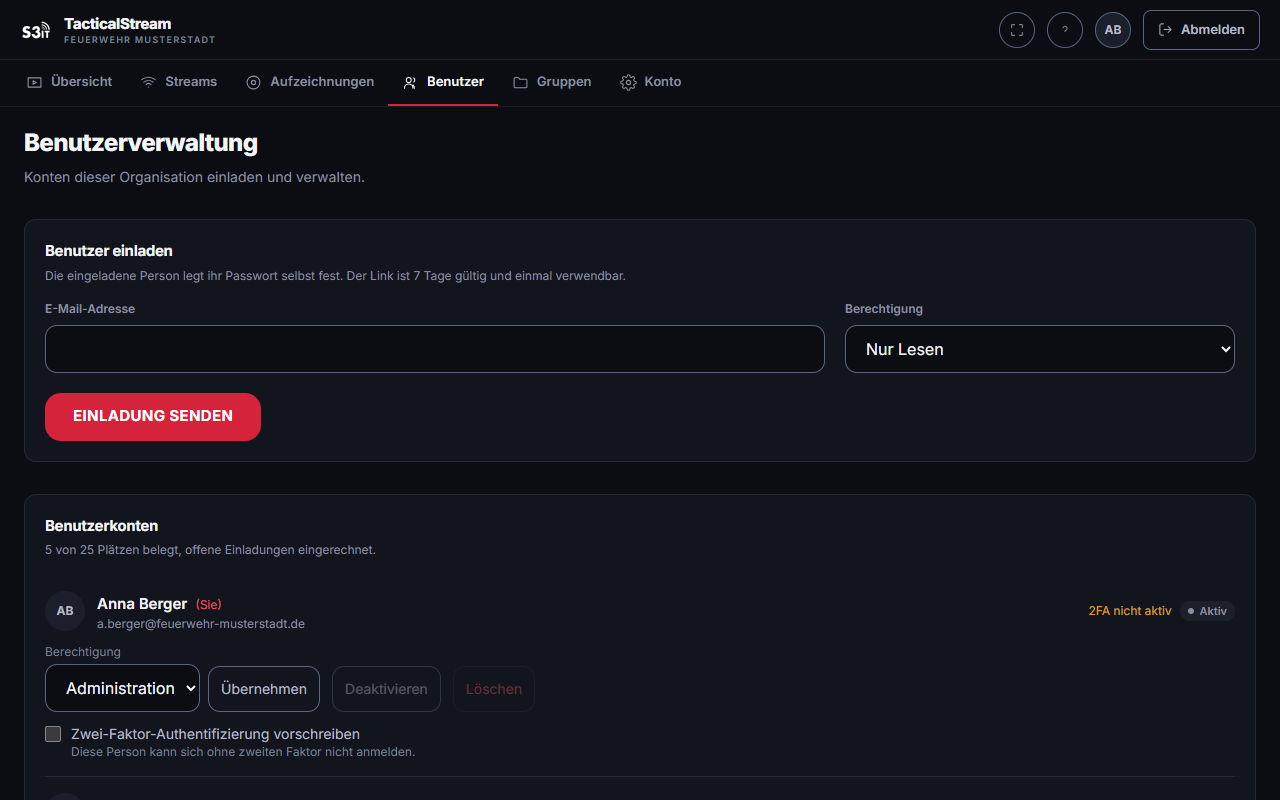This screenshot has height=800, width=1280.
Task: Switch to the Streams tab
Action: [x=179, y=82]
